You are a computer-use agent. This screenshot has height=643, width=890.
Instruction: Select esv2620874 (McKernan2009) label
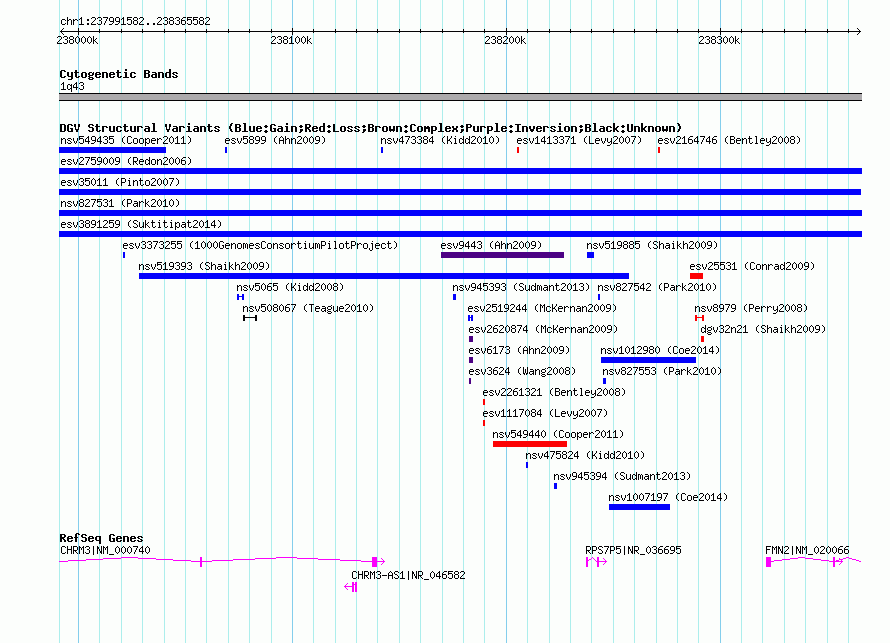[543, 329]
